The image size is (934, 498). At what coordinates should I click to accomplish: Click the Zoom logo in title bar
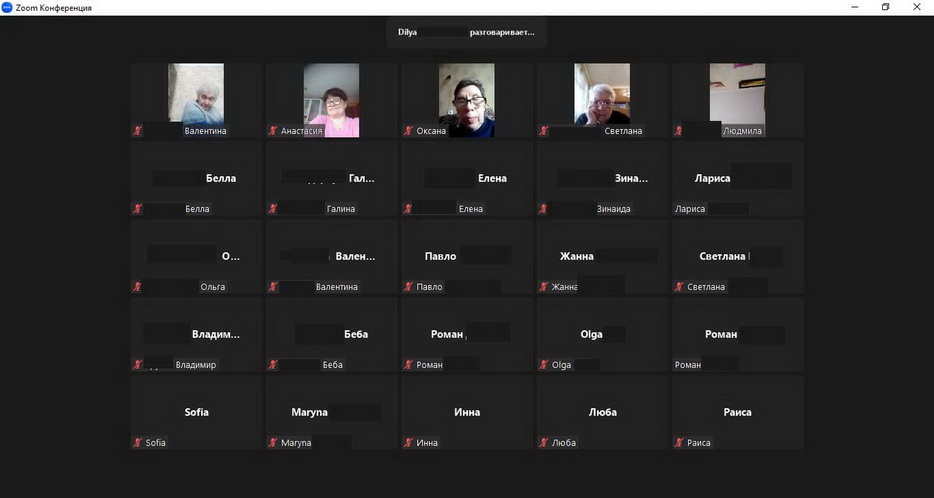(x=8, y=7)
